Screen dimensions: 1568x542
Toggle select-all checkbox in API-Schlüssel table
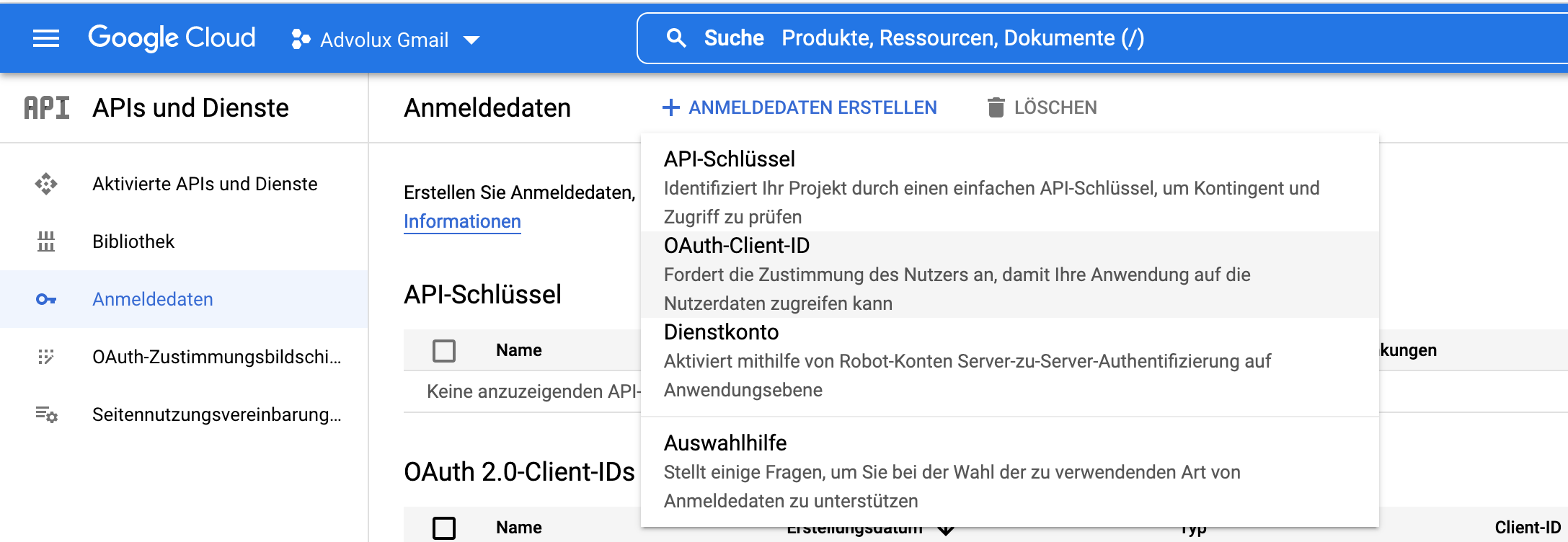444,351
